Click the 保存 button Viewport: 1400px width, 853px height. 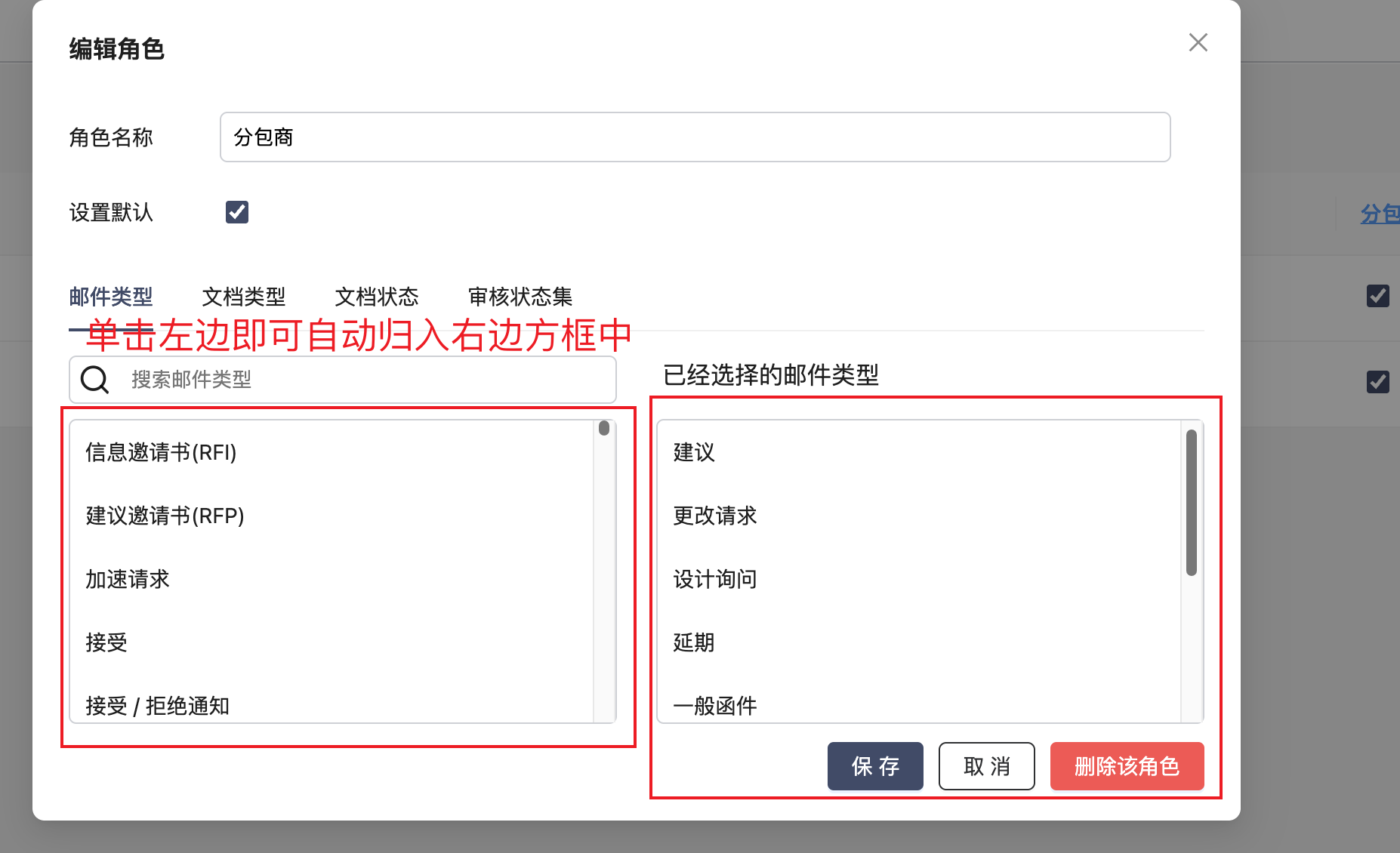click(874, 766)
